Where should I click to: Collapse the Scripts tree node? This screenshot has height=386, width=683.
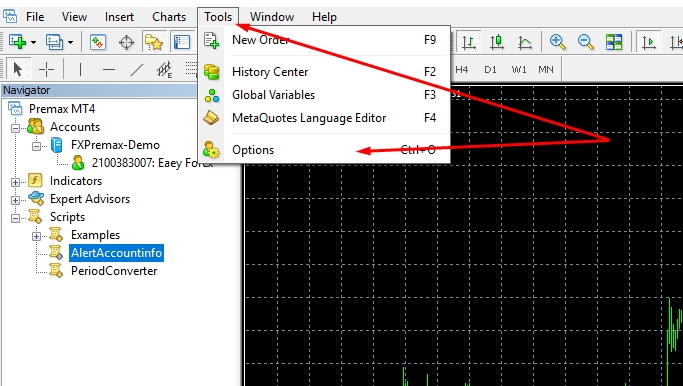click(15, 218)
